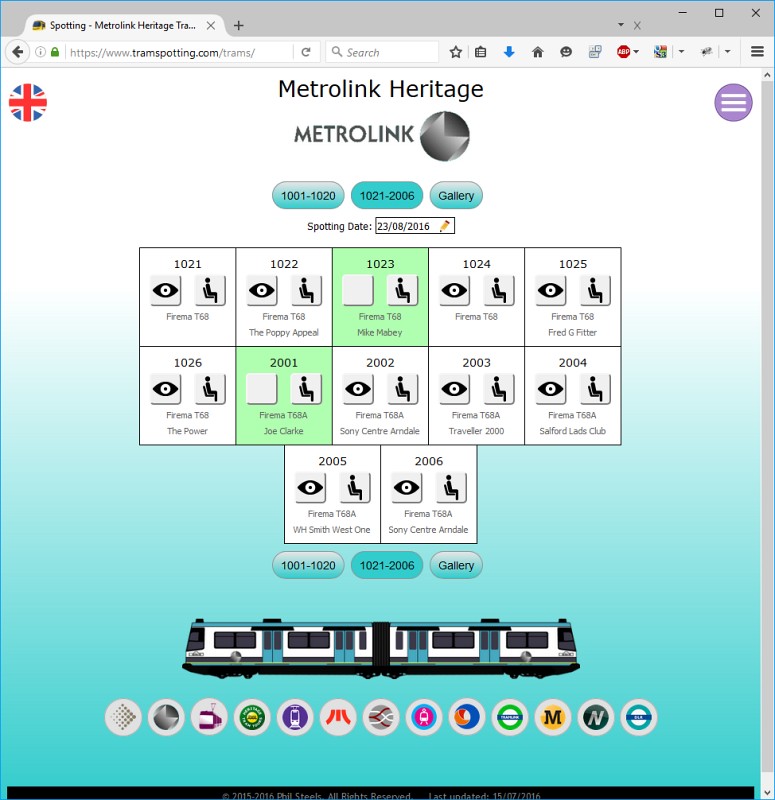Open the browser downloads arrow icon

point(509,52)
